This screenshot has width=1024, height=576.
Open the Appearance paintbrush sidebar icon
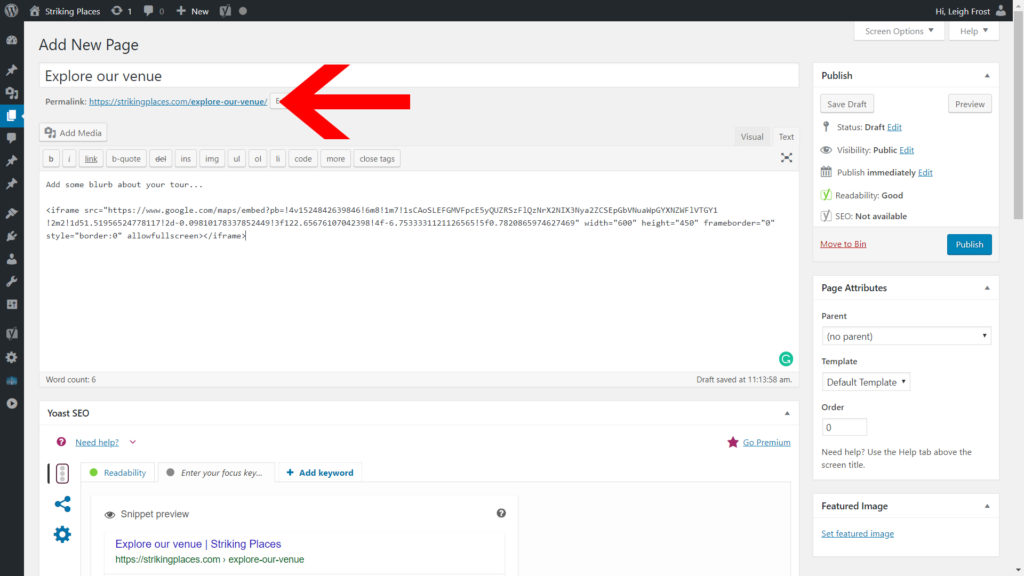12,213
